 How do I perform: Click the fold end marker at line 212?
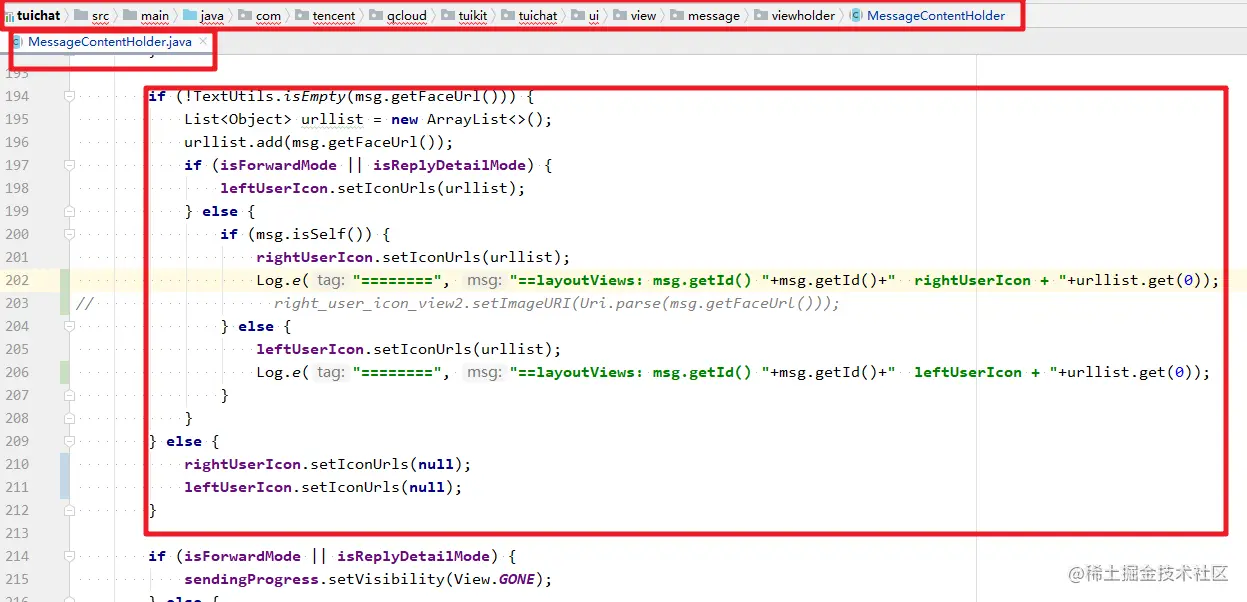click(x=69, y=510)
